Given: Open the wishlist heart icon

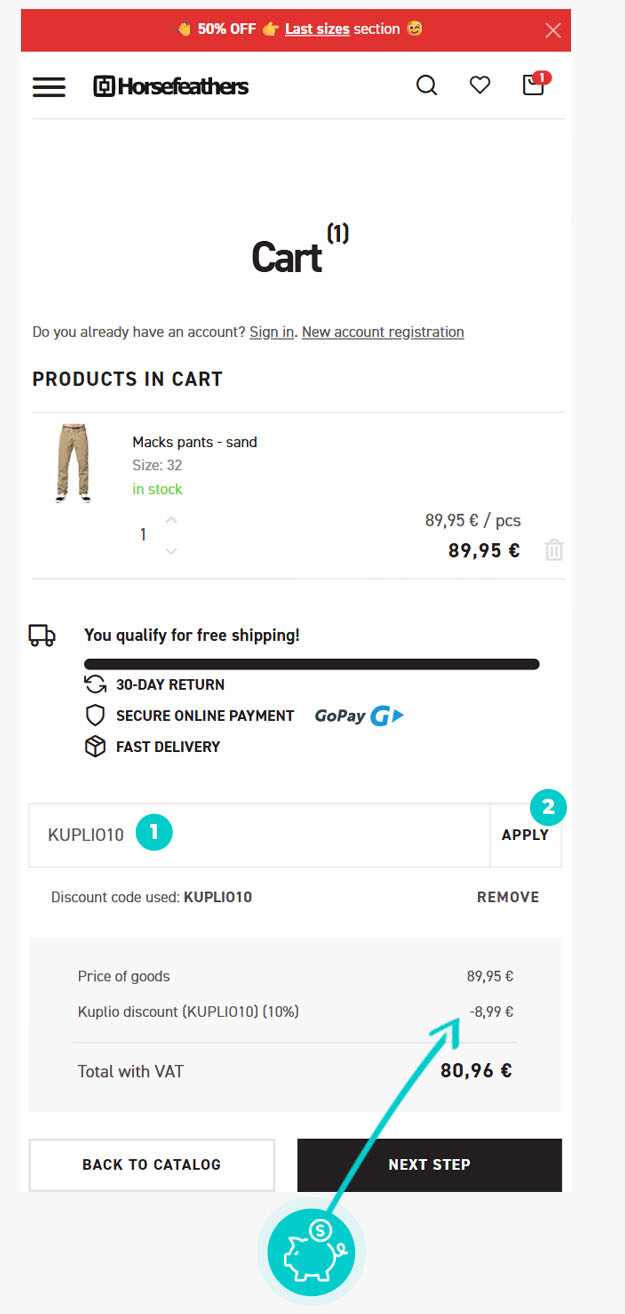Looking at the screenshot, I should pyautogui.click(x=480, y=86).
